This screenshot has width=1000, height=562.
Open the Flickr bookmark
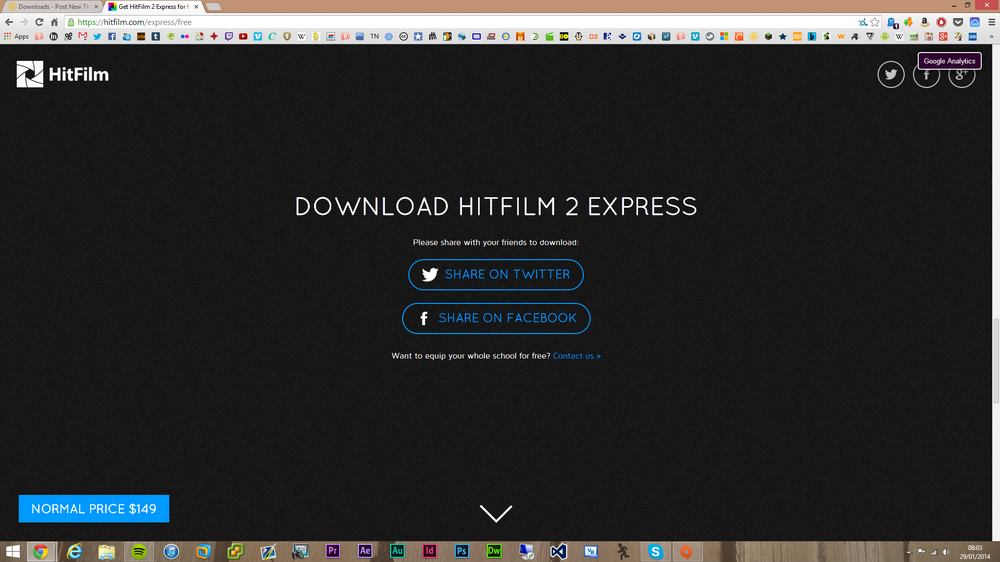tap(185, 36)
